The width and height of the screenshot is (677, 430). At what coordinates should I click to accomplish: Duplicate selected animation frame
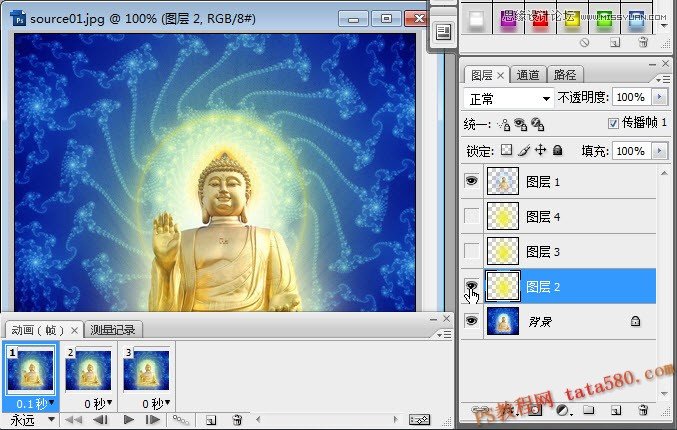click(x=211, y=420)
